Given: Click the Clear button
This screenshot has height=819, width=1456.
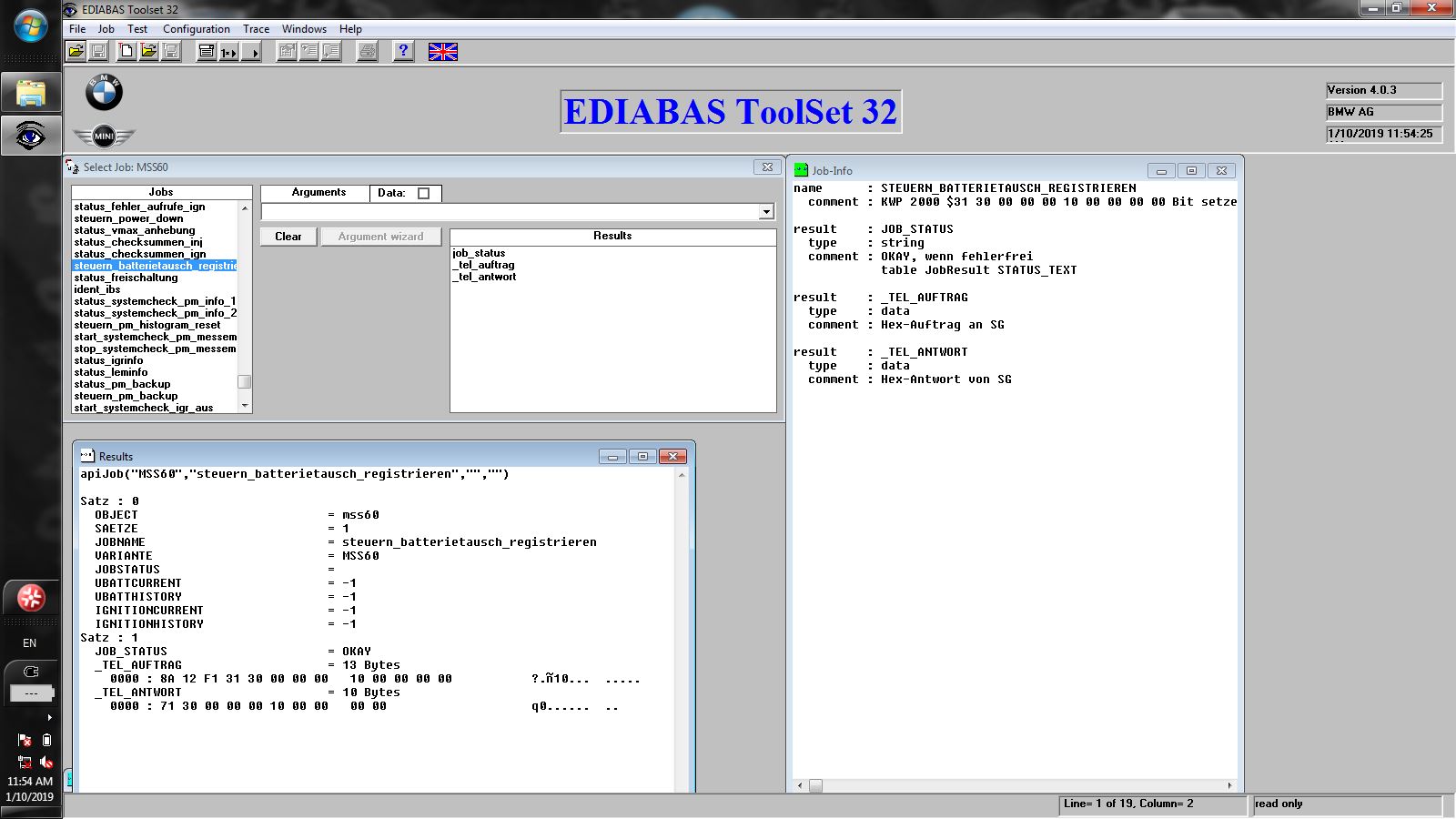Looking at the screenshot, I should pos(288,237).
